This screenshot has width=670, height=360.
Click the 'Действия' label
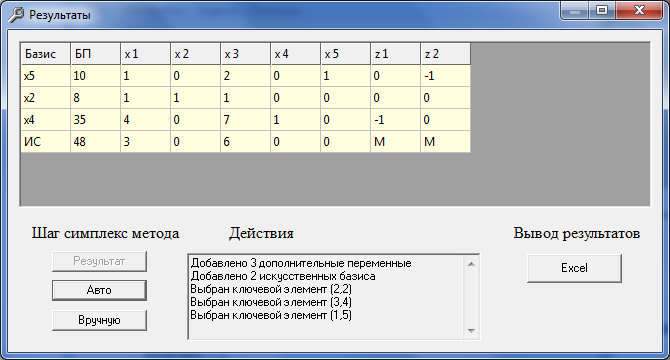261,234
